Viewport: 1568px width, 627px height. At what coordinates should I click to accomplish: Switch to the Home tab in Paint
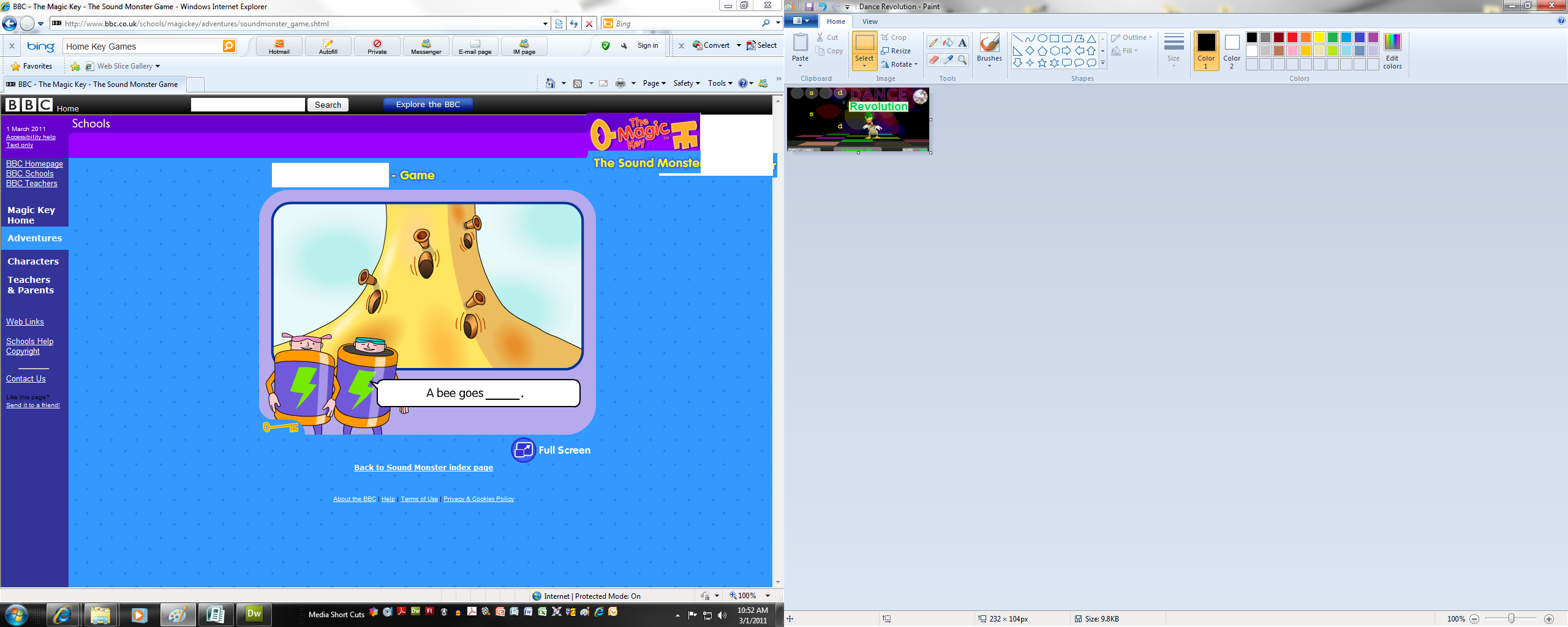click(835, 21)
